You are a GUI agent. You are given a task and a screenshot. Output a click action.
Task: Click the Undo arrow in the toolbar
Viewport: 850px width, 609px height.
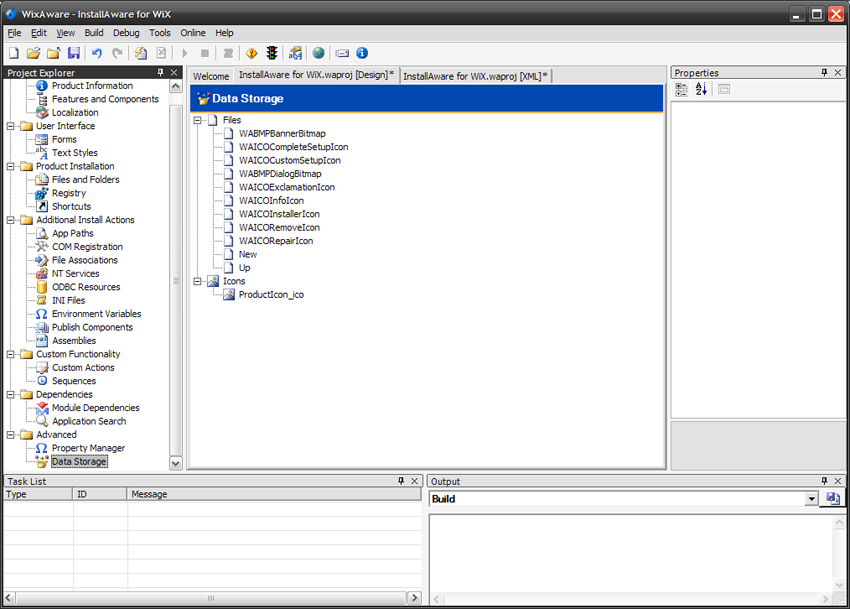point(96,53)
